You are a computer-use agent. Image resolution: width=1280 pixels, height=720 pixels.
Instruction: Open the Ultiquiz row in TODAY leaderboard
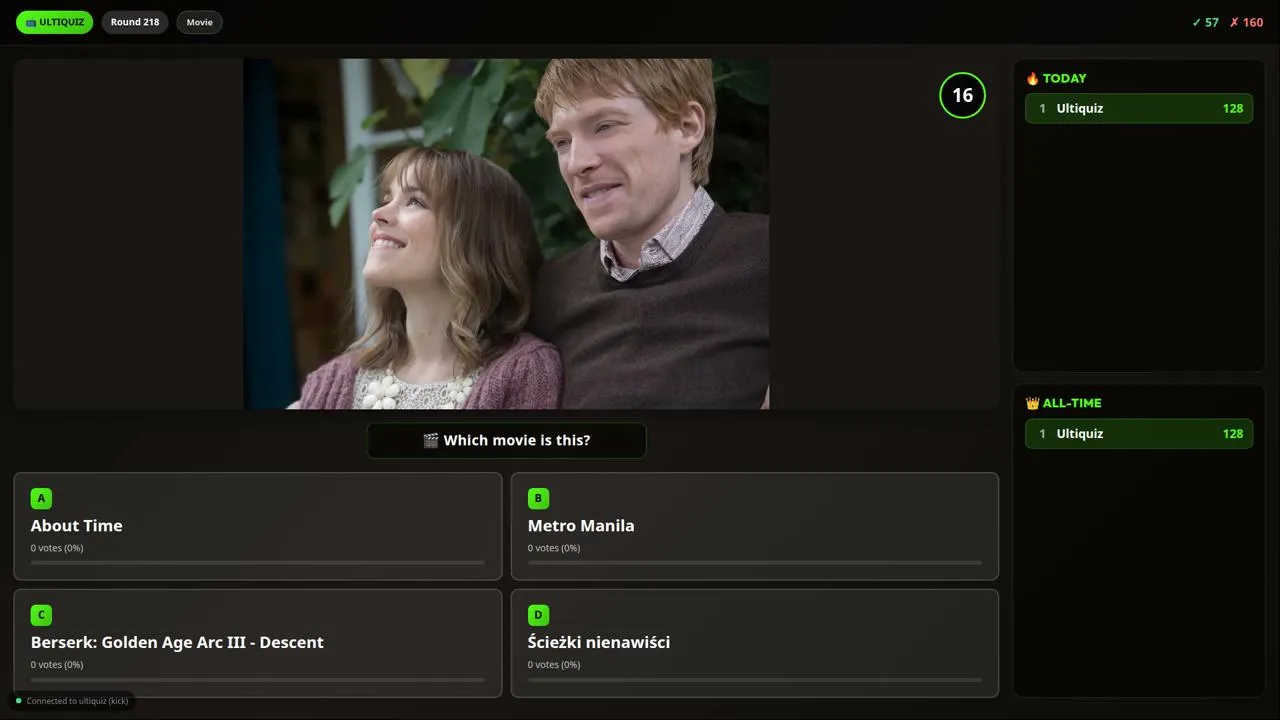[x=1139, y=108]
